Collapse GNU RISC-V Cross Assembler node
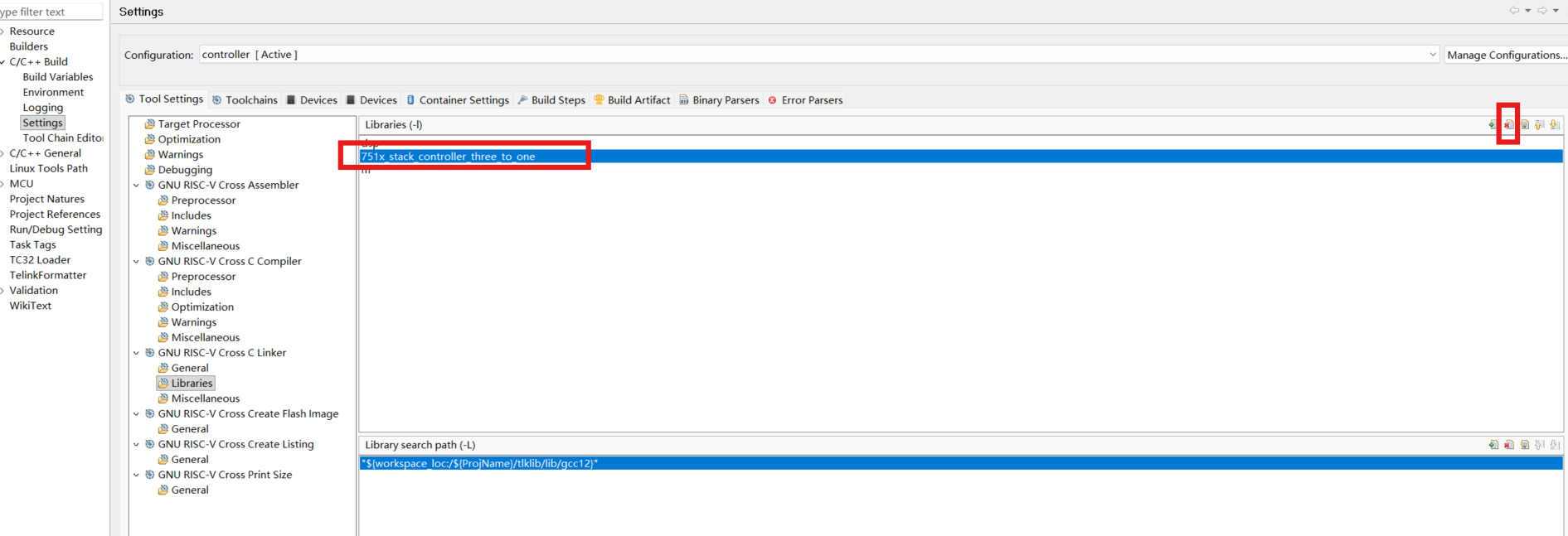Viewport: 1568px width, 536px height. (137, 185)
